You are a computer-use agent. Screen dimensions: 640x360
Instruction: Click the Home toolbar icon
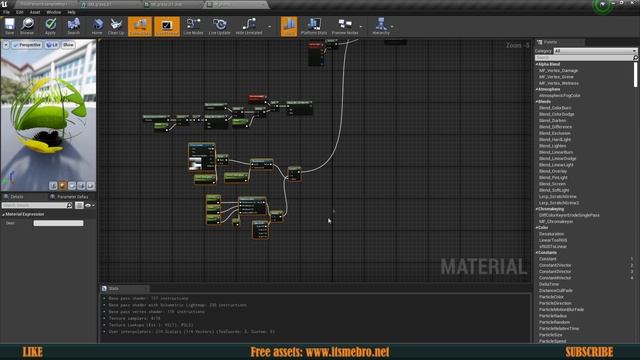pos(97,26)
